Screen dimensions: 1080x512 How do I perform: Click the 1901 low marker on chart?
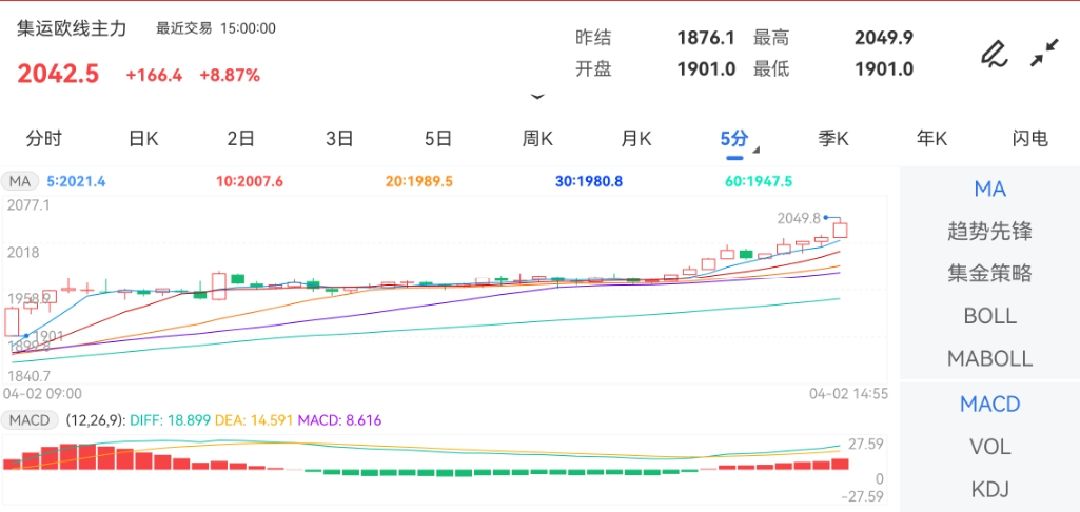[48, 336]
